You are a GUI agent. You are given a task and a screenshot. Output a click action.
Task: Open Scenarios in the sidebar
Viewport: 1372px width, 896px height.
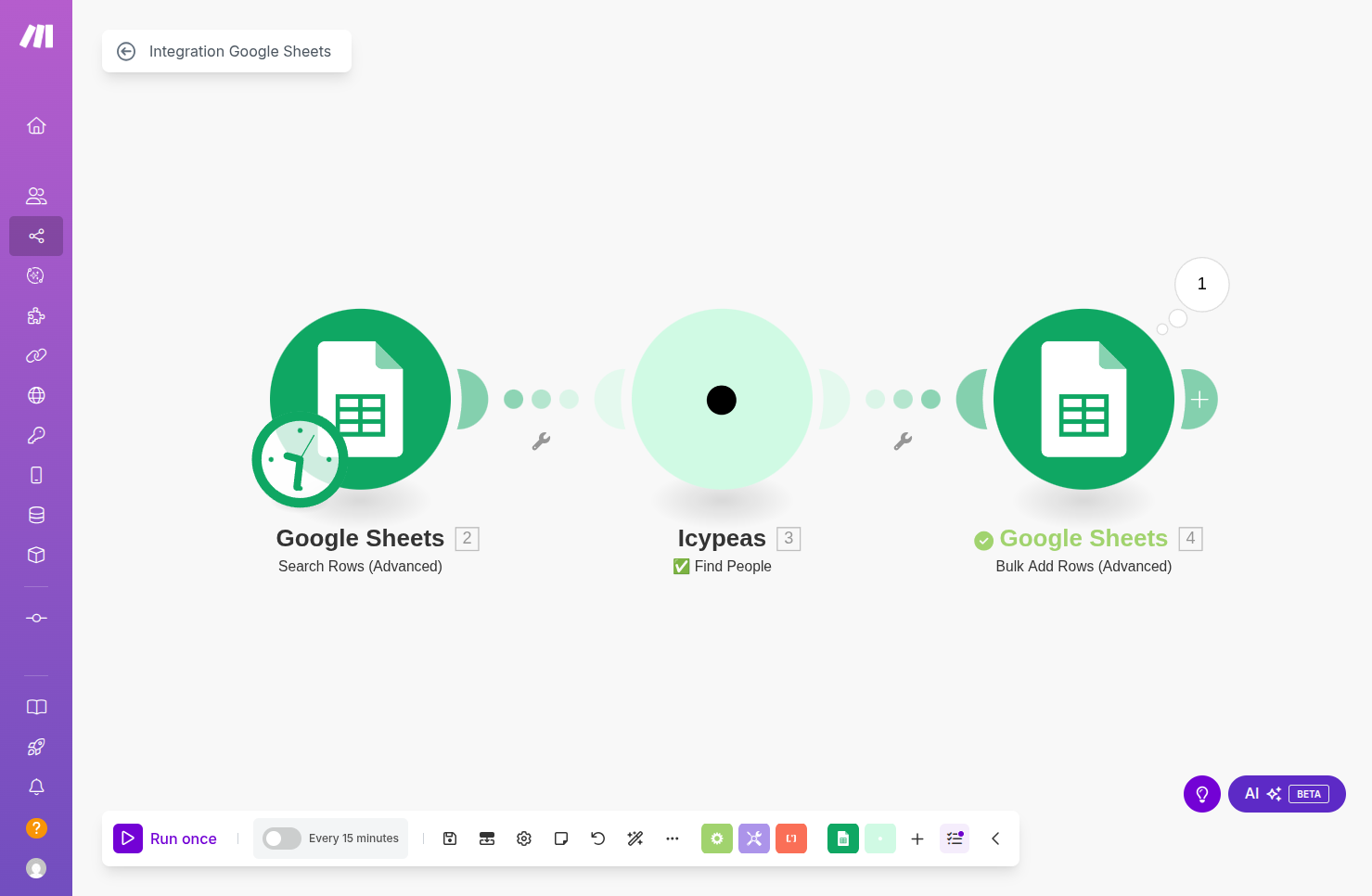coord(36,236)
